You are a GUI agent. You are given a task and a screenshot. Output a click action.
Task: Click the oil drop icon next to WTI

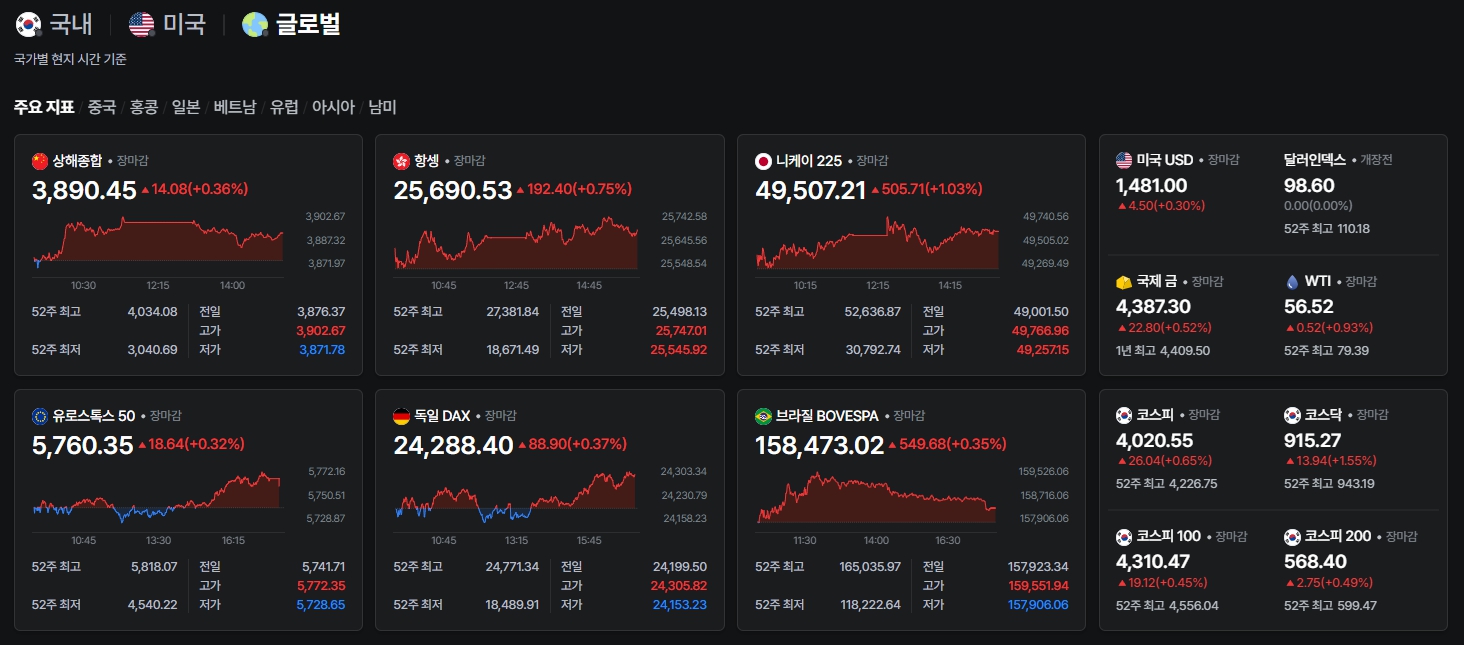pos(1292,282)
